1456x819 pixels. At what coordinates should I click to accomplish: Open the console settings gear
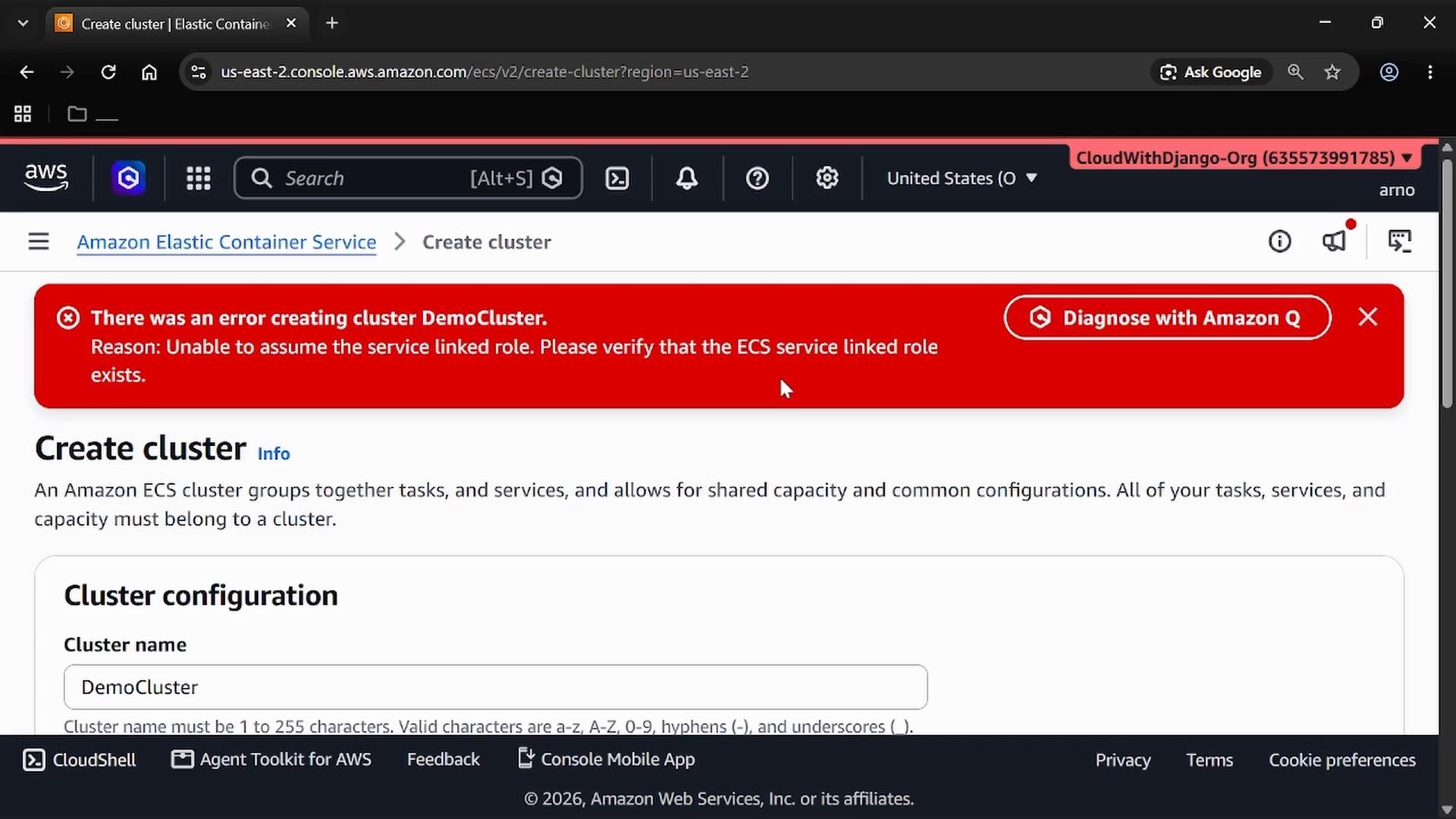click(827, 178)
